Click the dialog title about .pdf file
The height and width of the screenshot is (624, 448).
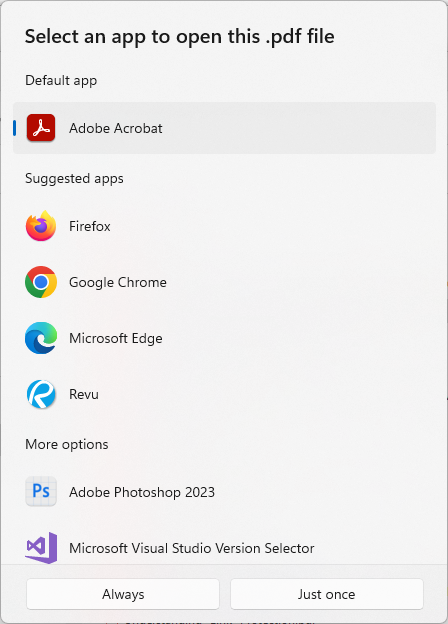179,37
